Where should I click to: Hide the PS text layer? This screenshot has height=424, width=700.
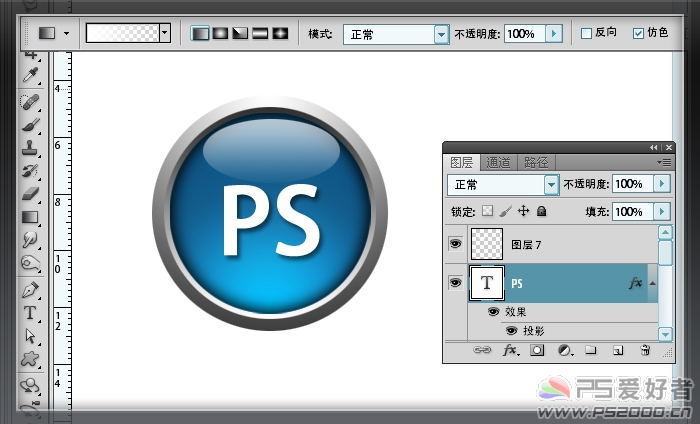click(455, 283)
